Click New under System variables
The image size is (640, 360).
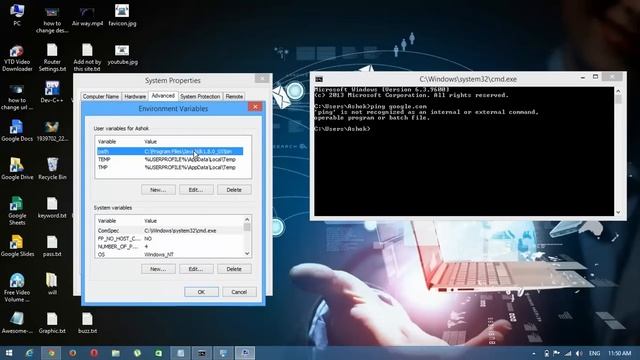pos(158,269)
